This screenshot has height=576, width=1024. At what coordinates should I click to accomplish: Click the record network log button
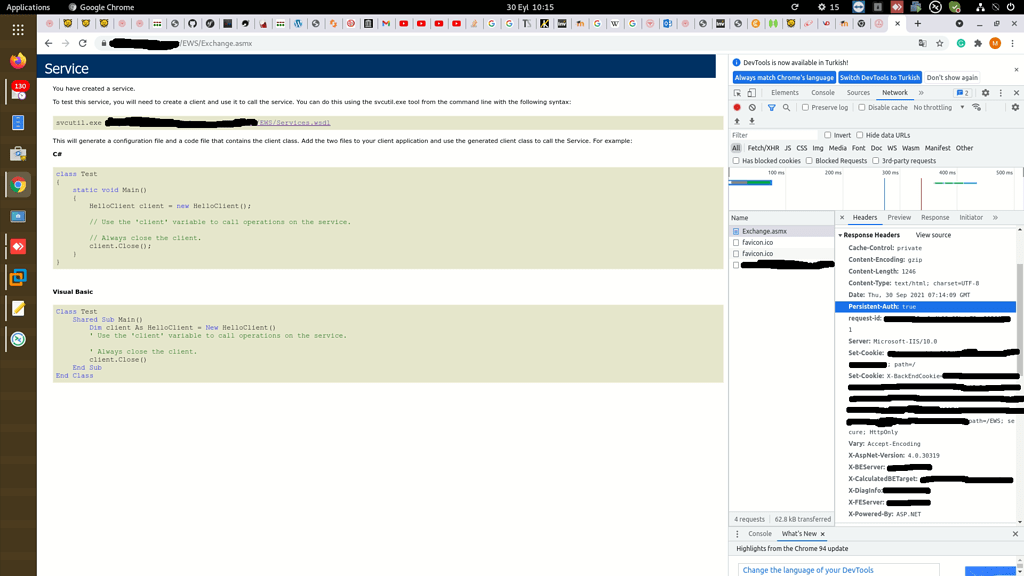click(737, 107)
